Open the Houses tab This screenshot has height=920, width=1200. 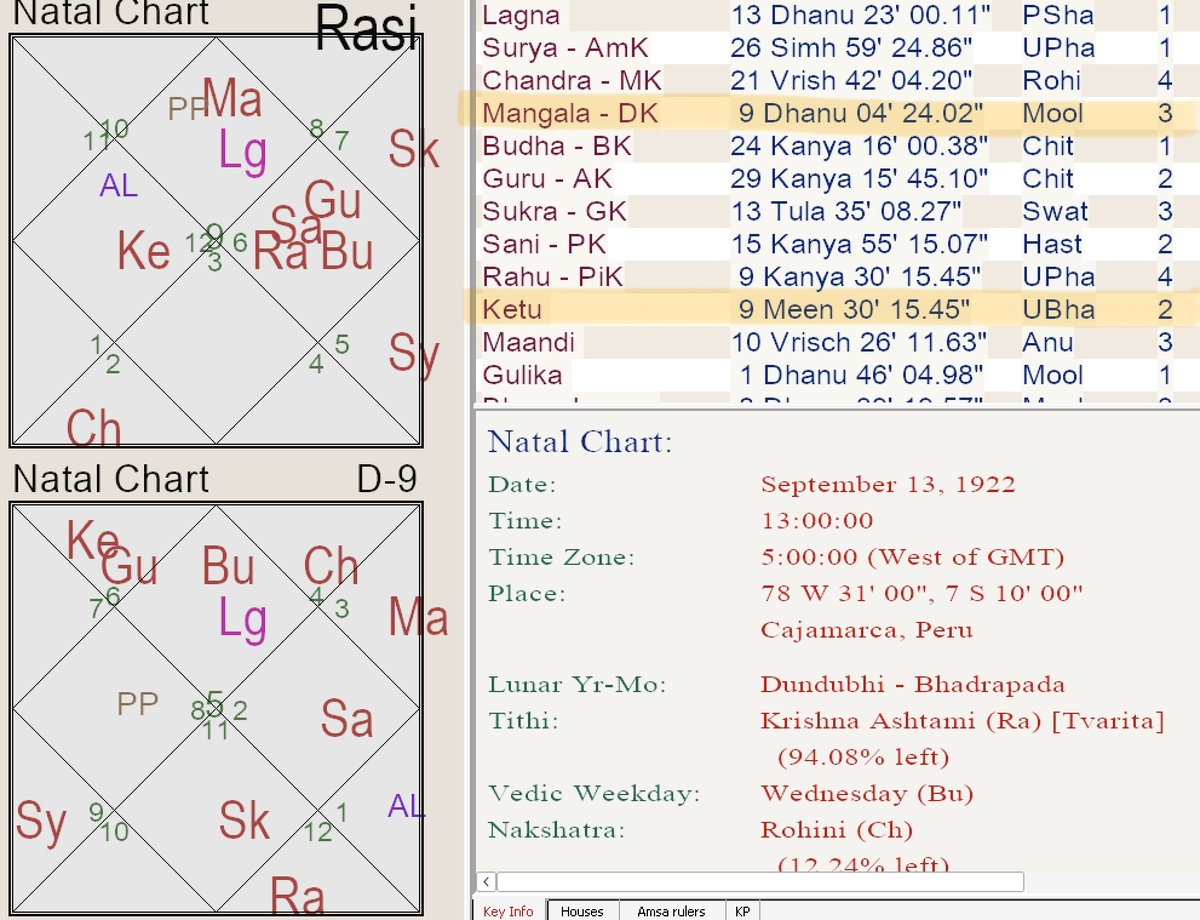[x=582, y=911]
